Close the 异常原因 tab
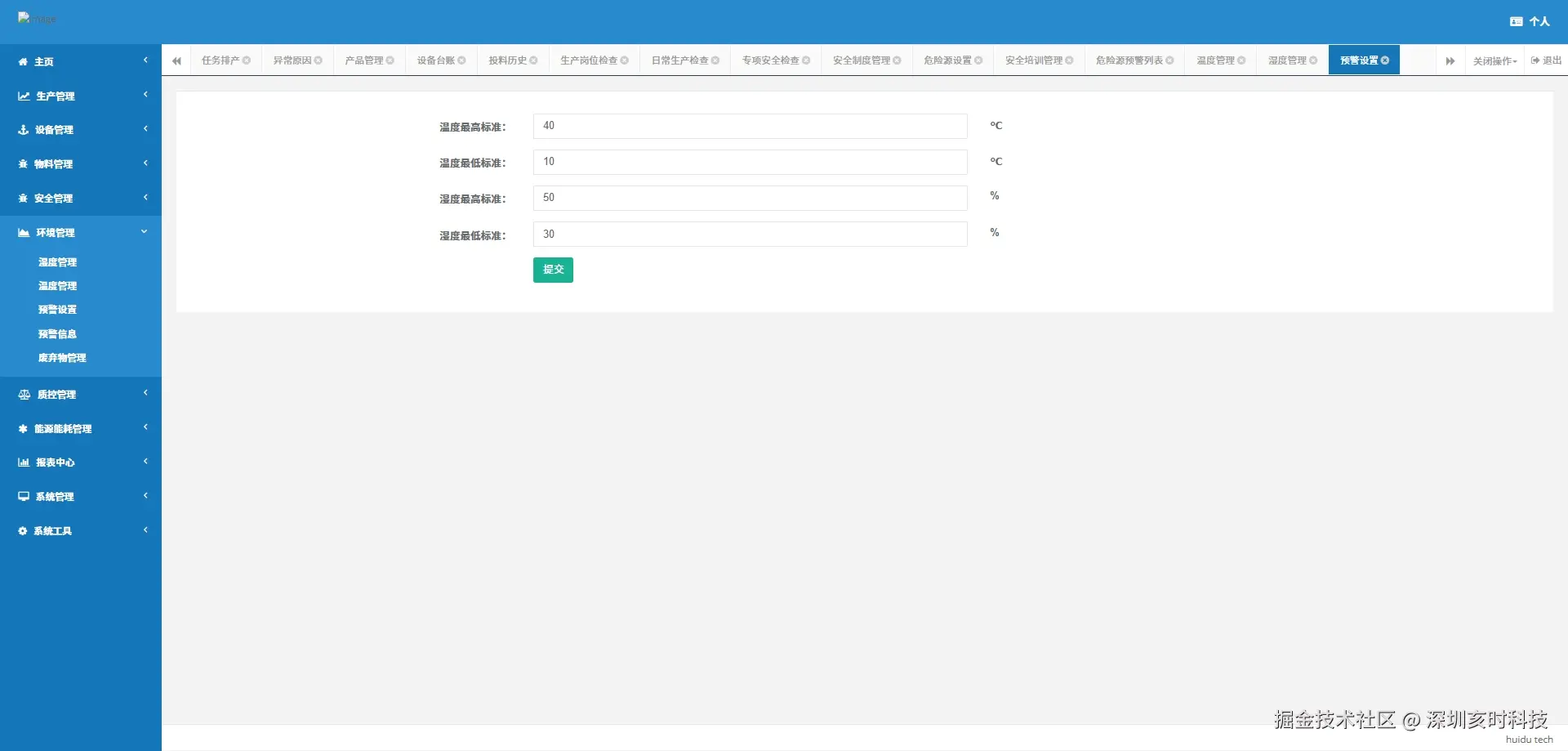This screenshot has height=751, width=1568. [x=318, y=60]
